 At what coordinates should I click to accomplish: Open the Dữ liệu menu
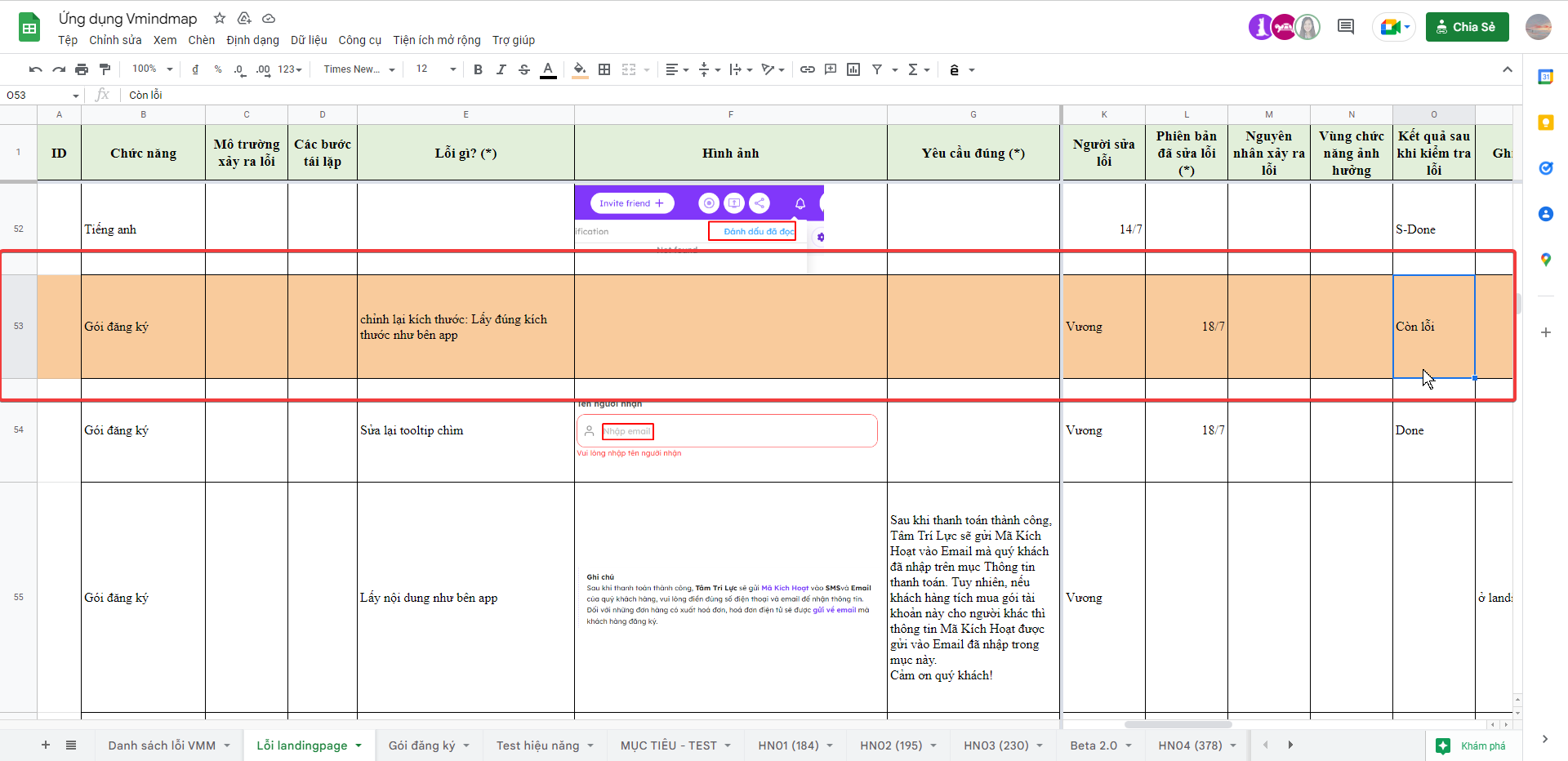point(309,40)
